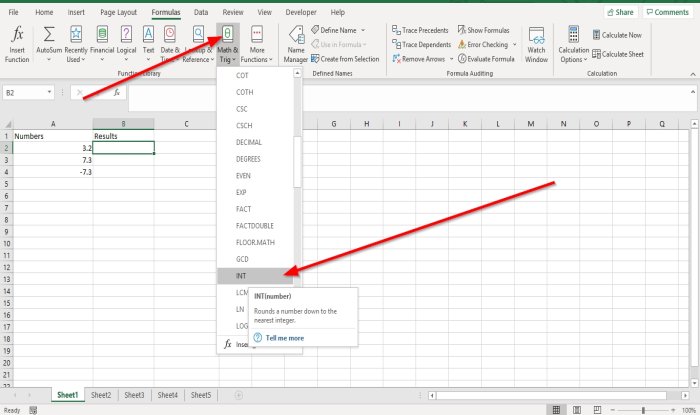Open the Text functions menu
700x415 pixels.
pos(148,44)
